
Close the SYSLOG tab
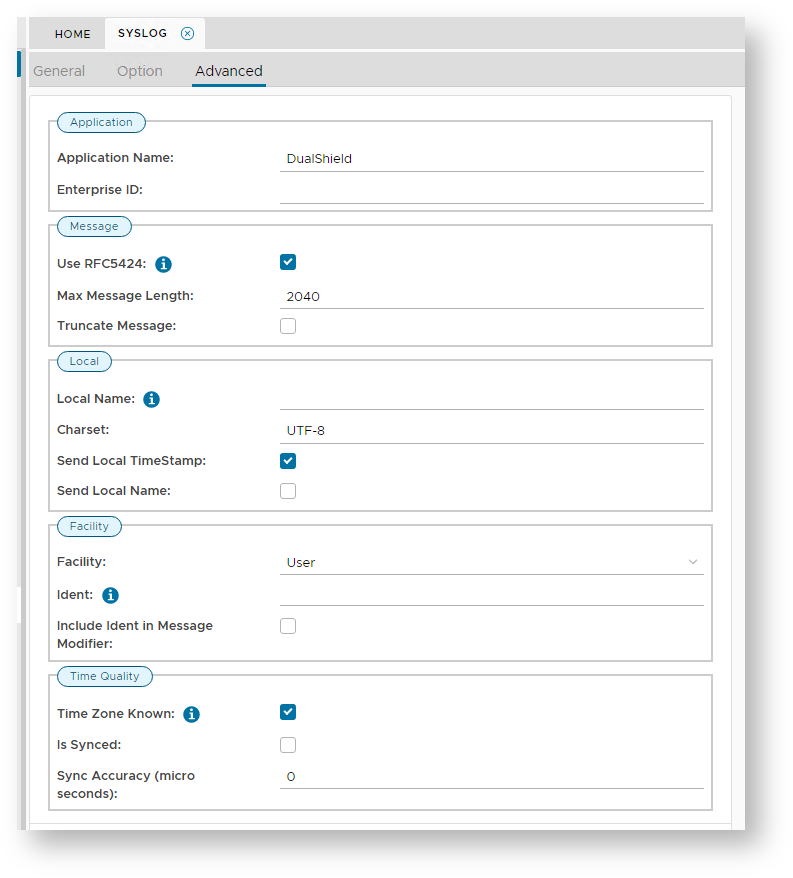187,33
